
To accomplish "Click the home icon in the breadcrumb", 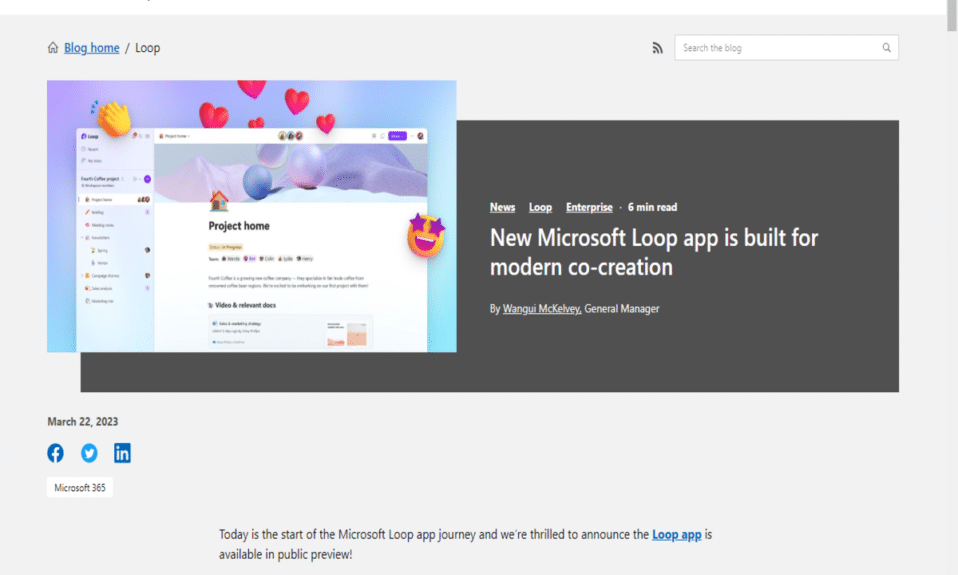I will tap(53, 47).
